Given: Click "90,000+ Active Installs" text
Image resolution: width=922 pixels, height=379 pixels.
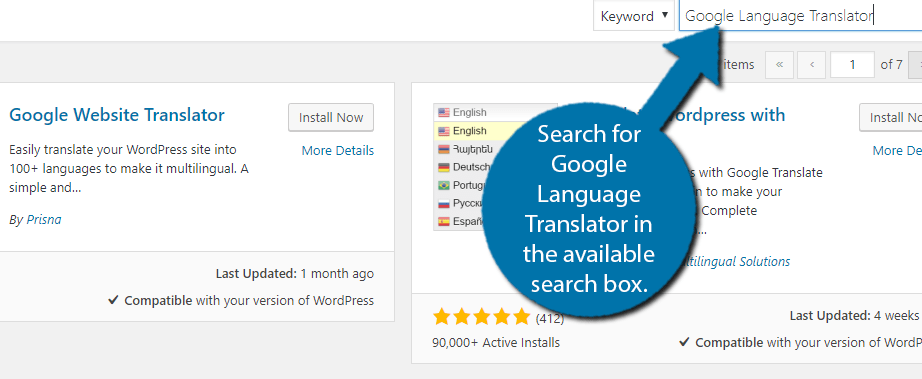Looking at the screenshot, I should coord(496,343).
